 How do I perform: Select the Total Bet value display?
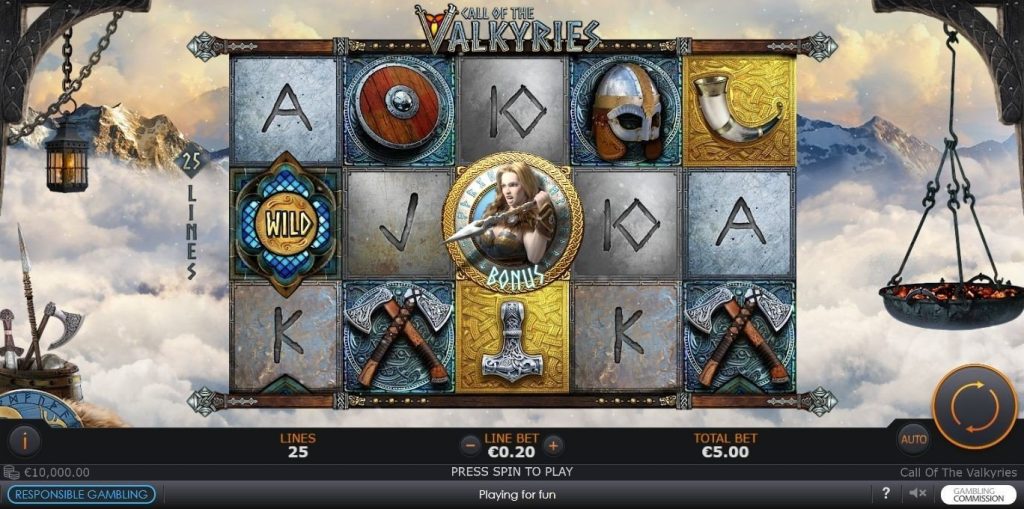725,452
